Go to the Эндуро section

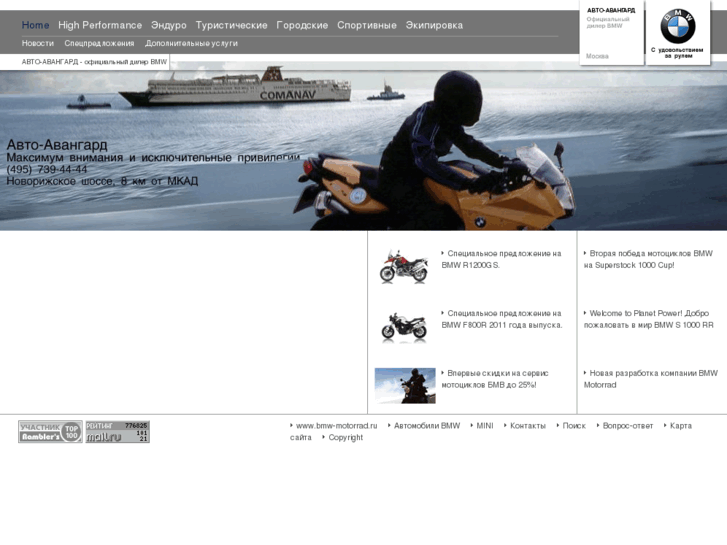[169, 26]
